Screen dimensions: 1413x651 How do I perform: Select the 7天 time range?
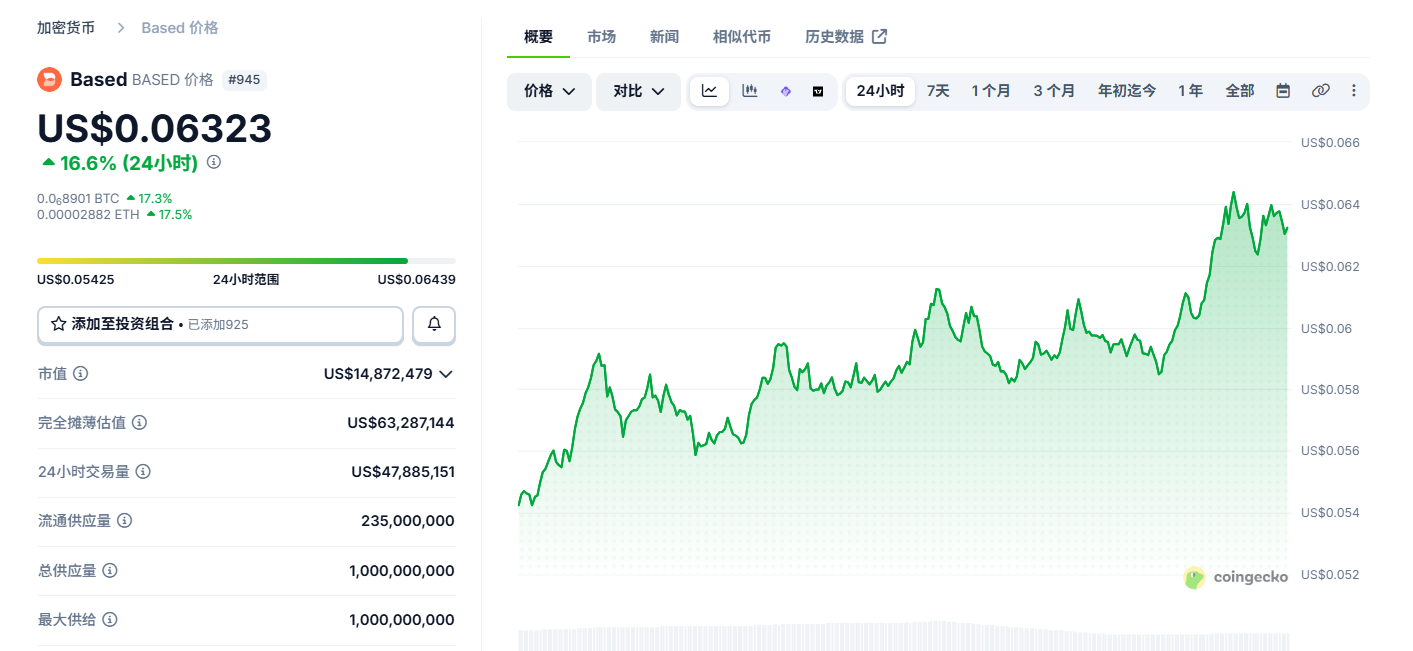point(938,91)
